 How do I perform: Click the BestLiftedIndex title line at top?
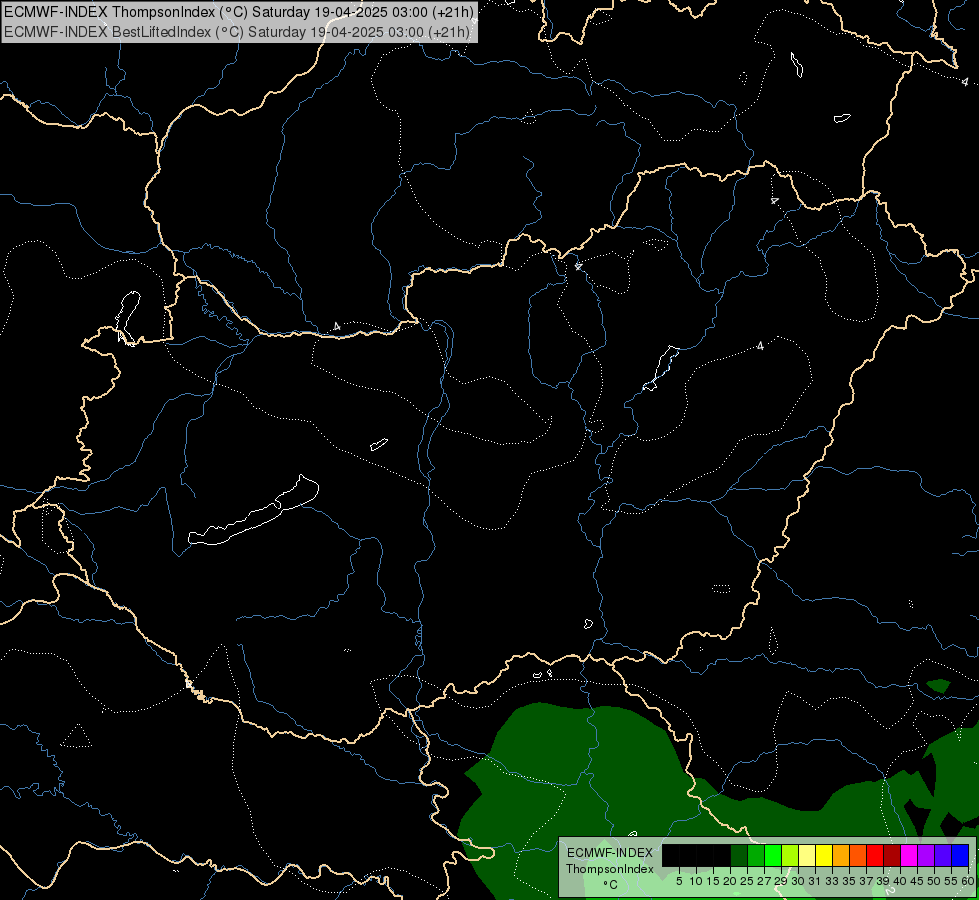237,31
